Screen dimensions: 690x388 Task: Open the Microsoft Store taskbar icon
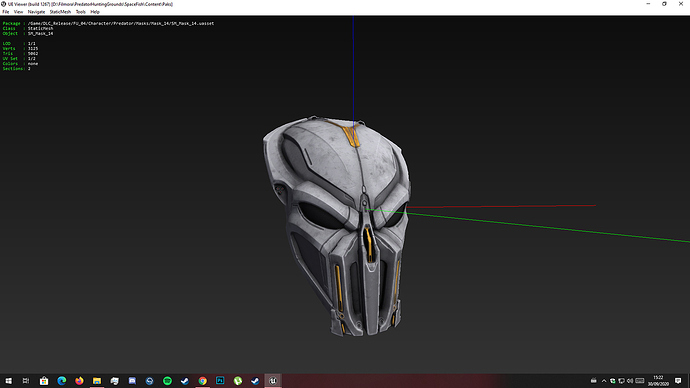[x=44, y=381]
